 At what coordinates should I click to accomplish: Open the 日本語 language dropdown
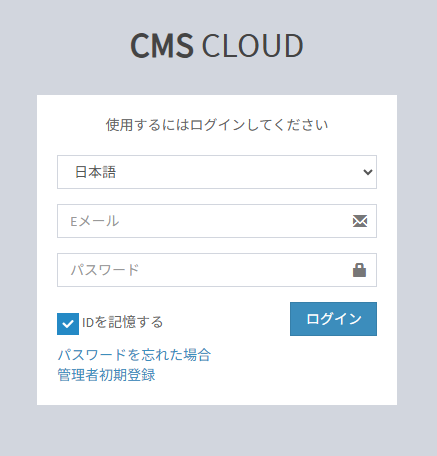[217, 172]
